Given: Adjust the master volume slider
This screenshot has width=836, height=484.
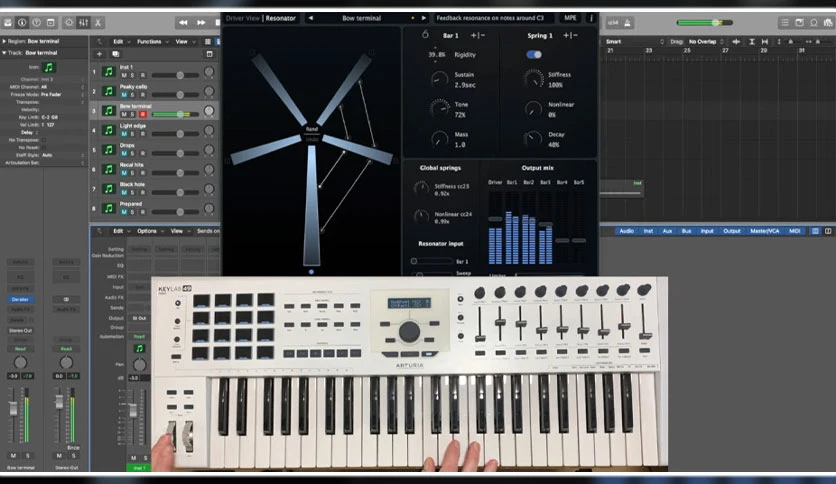Looking at the screenshot, I should click(705, 22).
